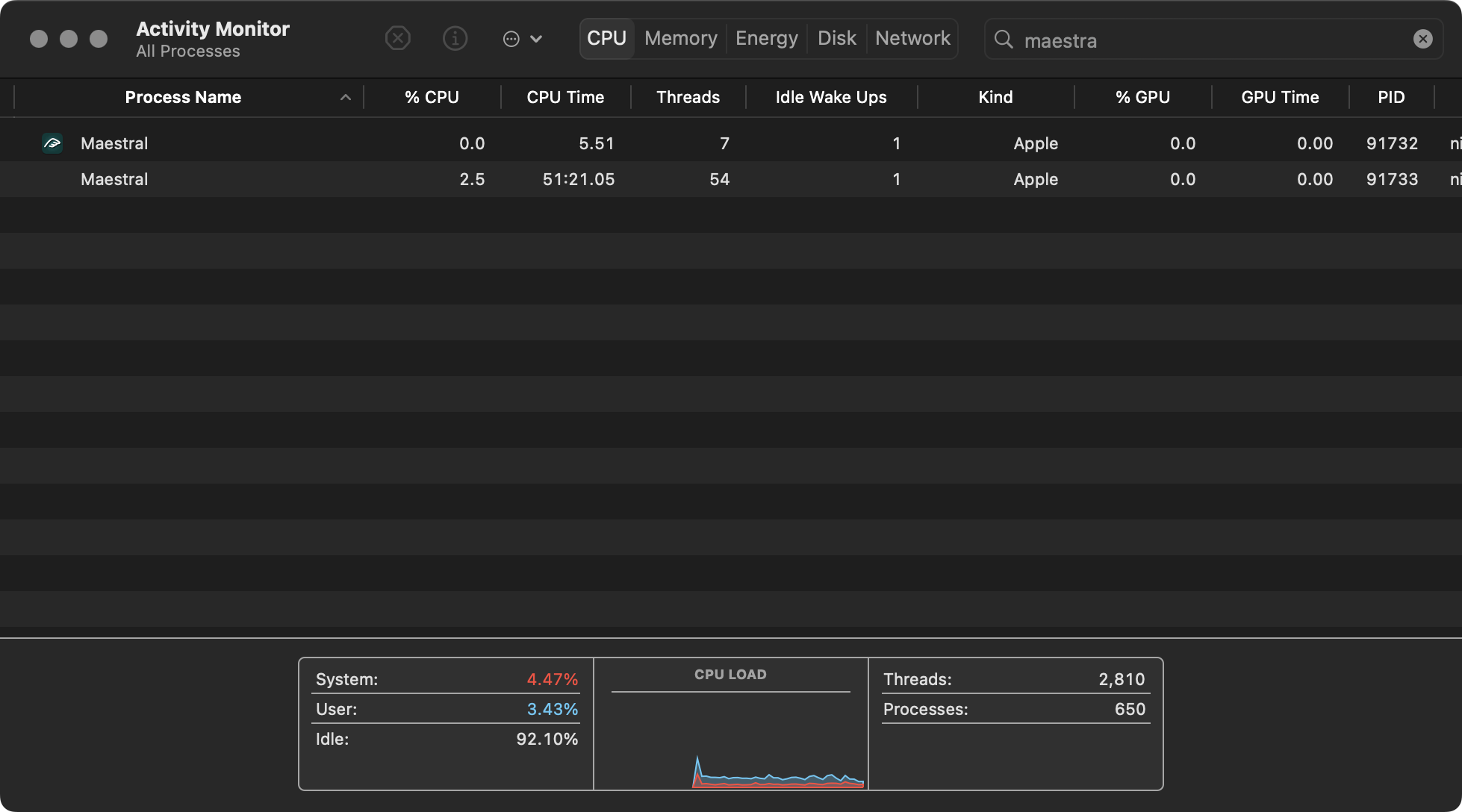Toggle sort arrow on Process Name column
Screen dimensions: 1462x812
345,98
